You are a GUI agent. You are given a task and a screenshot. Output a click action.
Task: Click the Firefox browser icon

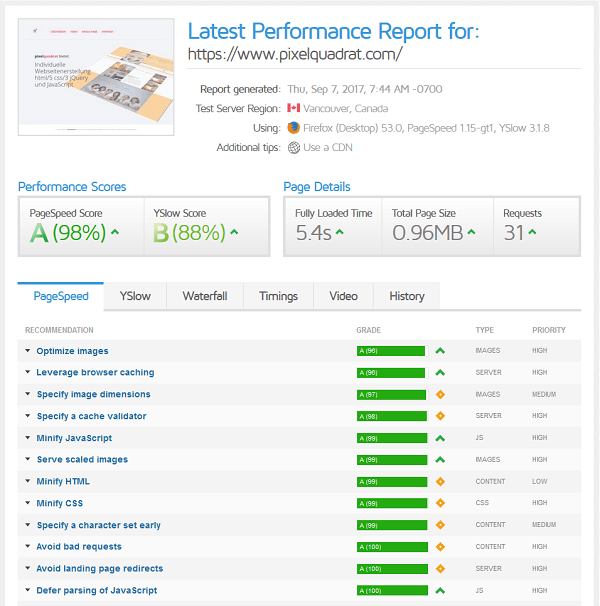pyautogui.click(x=293, y=128)
